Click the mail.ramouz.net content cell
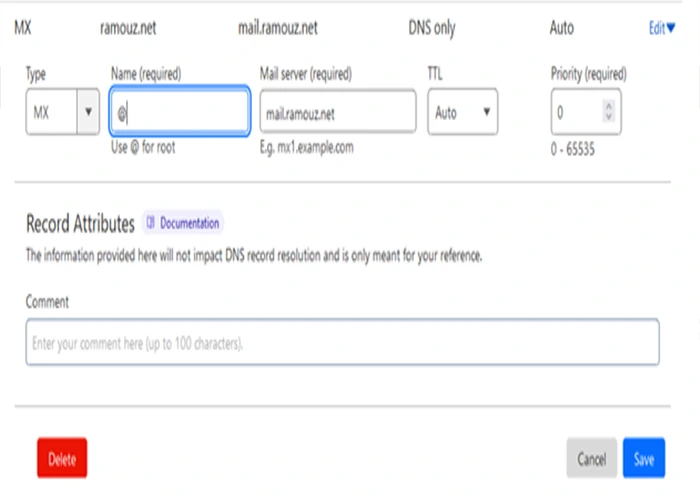Screen dimensions: 700x500 click(278, 28)
